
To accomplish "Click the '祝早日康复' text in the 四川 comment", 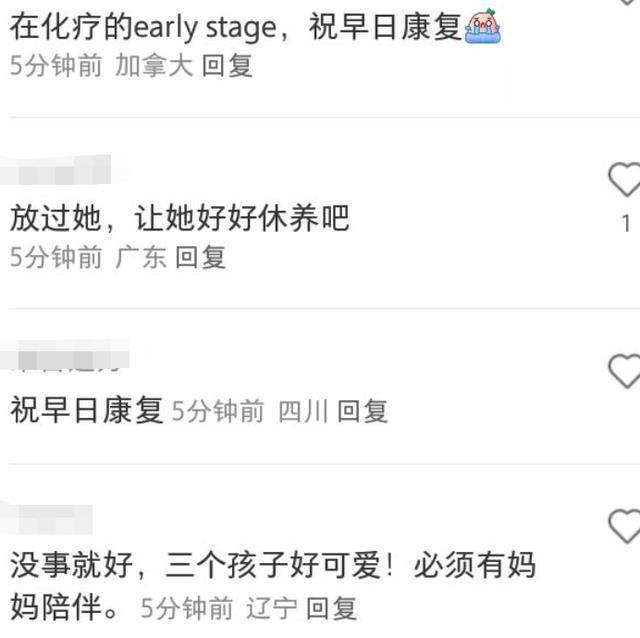I will (87, 410).
